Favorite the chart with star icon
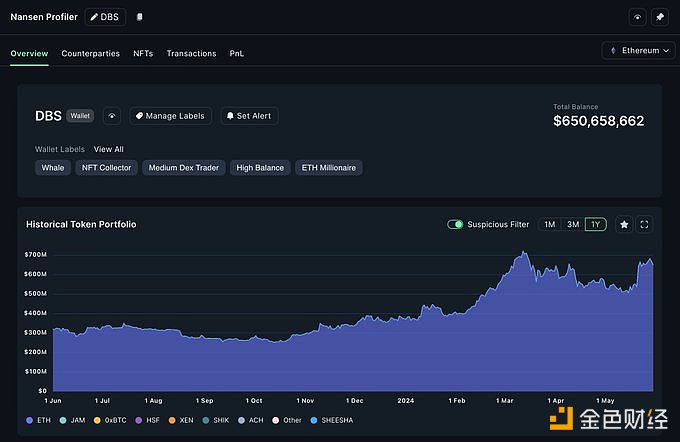Viewport: 680px width, 442px height. (x=624, y=224)
